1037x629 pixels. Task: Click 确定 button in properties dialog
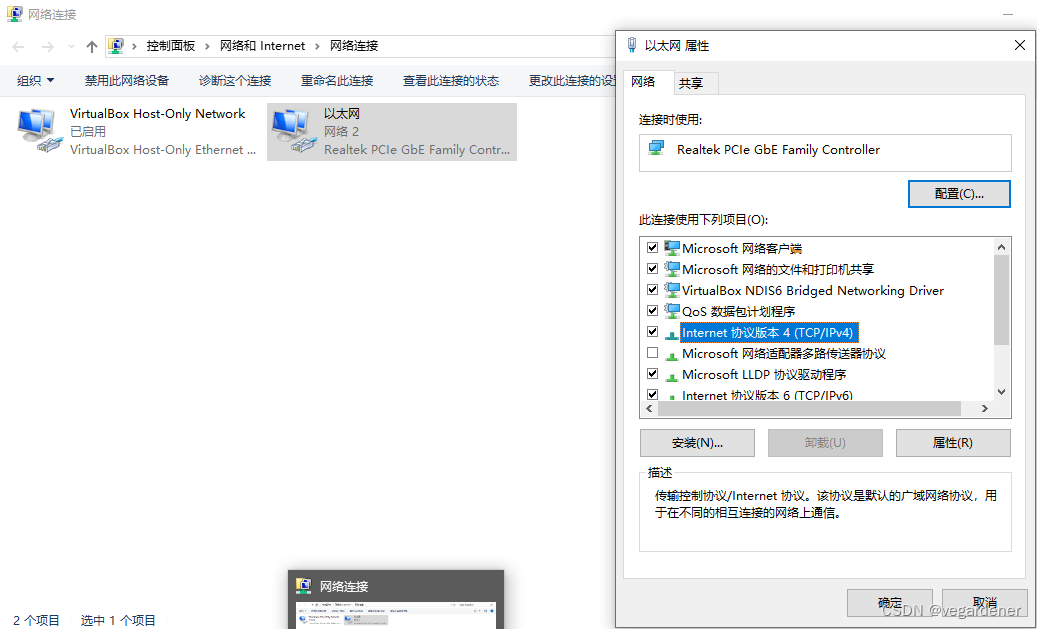890,603
